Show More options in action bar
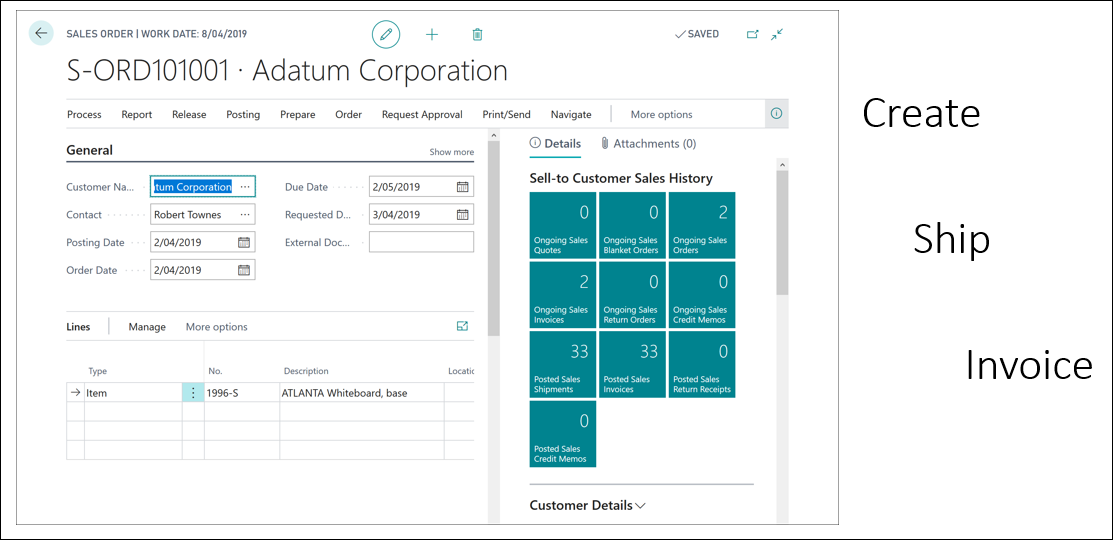Viewport: 1113px width, 540px height. pyautogui.click(x=662, y=114)
